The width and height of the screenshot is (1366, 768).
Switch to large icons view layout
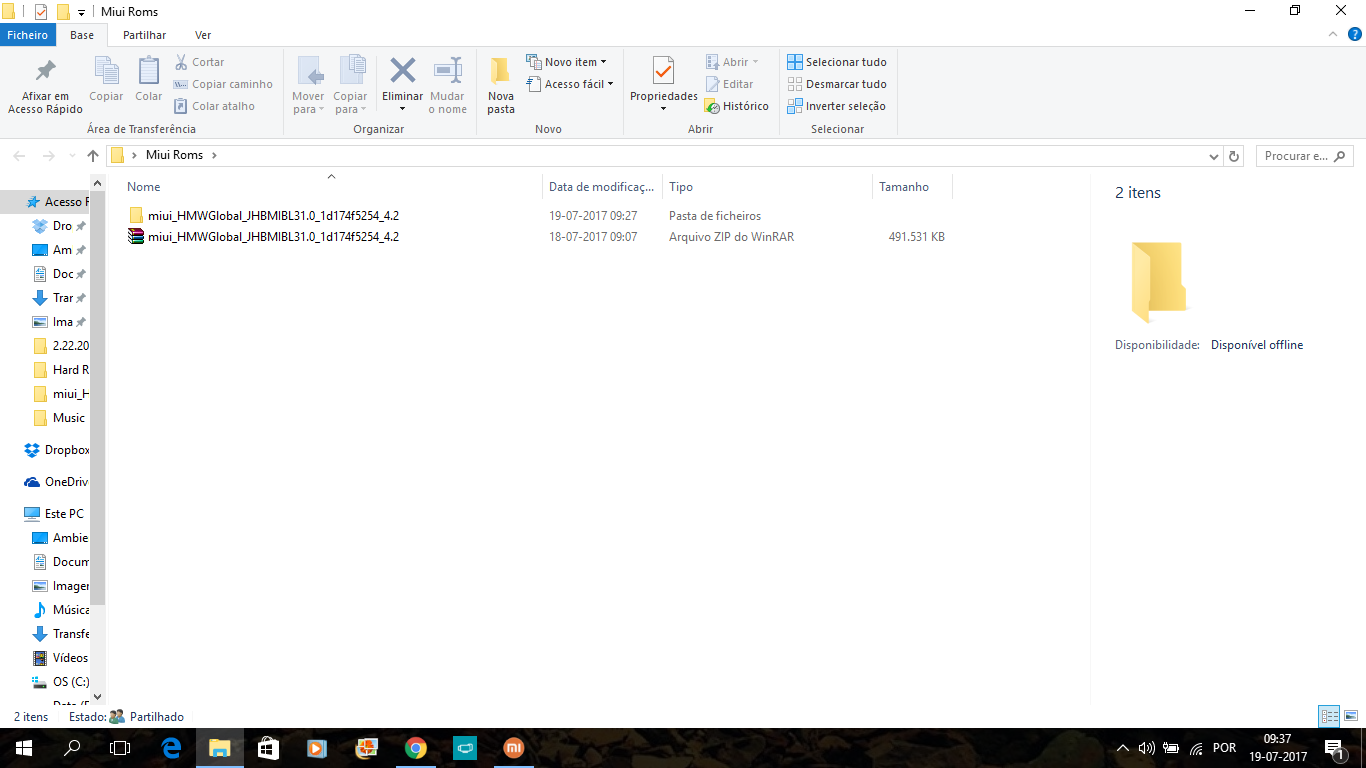1351,716
